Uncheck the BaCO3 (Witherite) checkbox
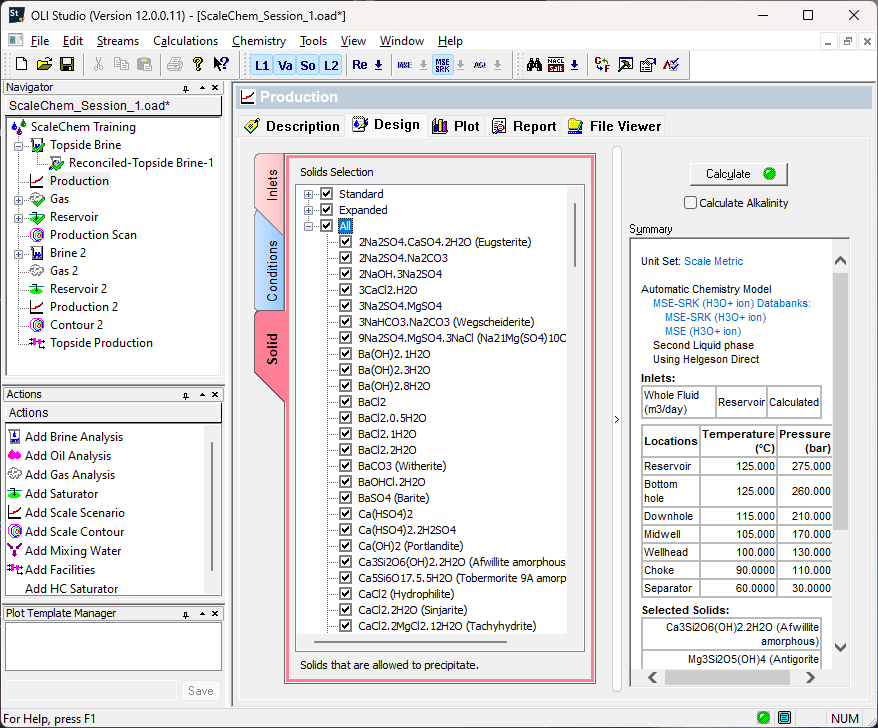 [345, 466]
